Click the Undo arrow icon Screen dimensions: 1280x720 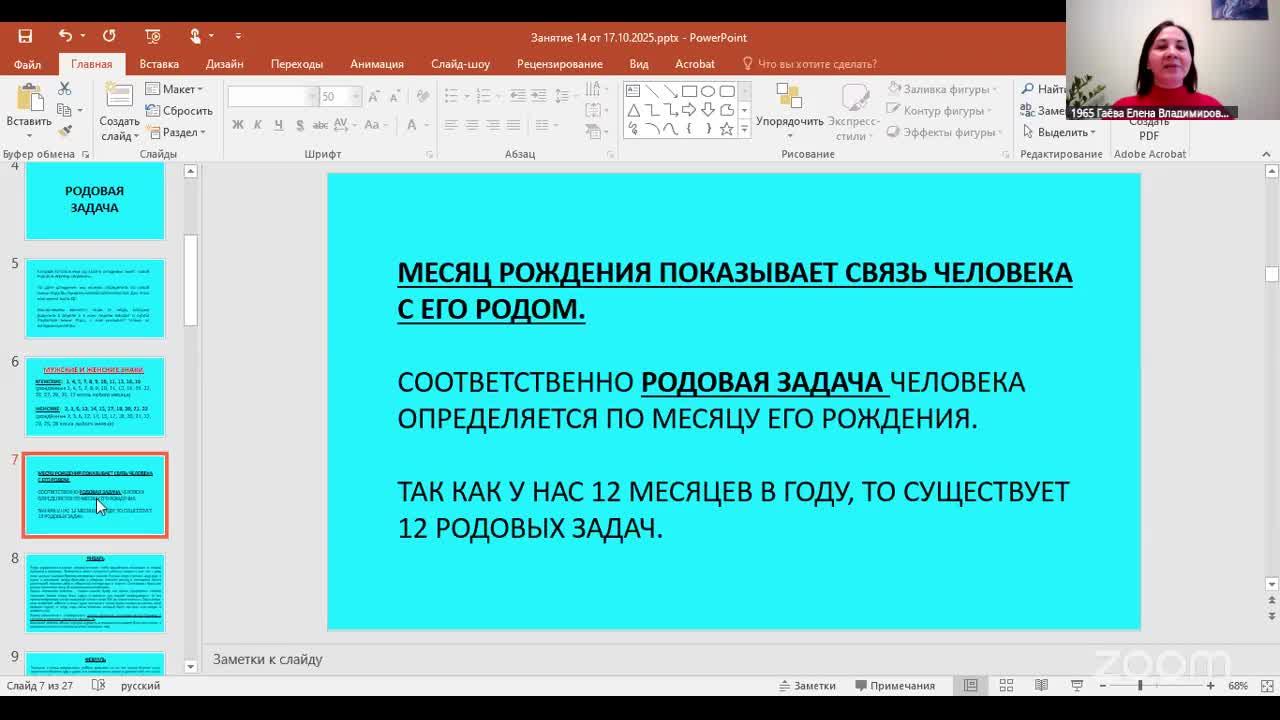coord(65,36)
